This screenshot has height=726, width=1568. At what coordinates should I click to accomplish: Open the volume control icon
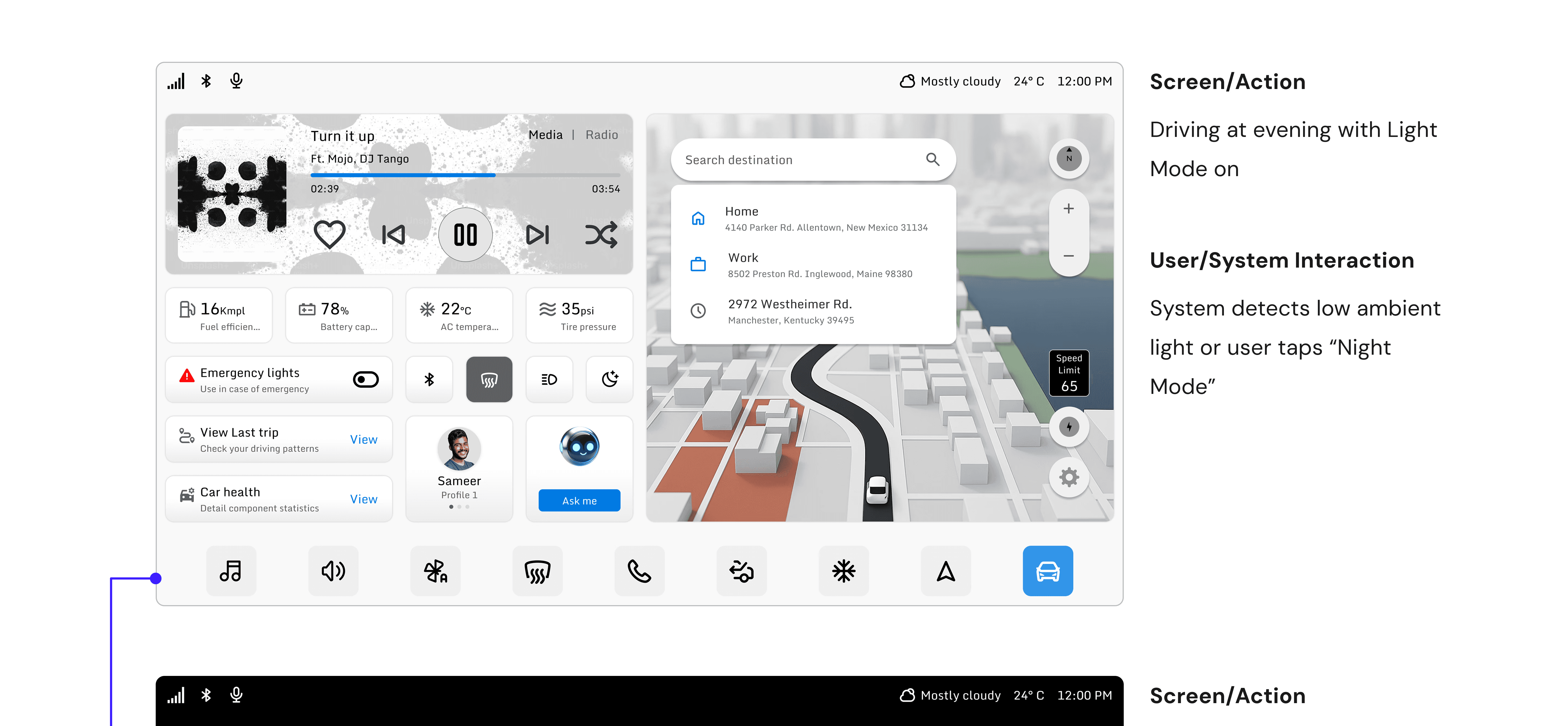tap(333, 571)
